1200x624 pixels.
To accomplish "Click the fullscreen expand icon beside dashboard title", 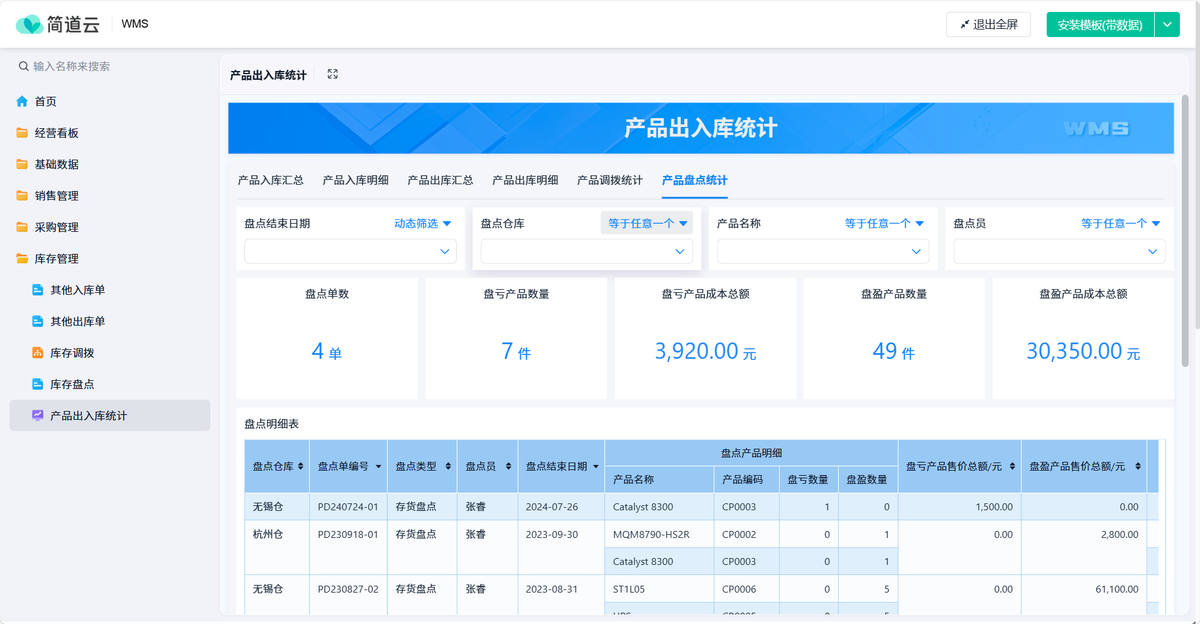I will pos(333,74).
